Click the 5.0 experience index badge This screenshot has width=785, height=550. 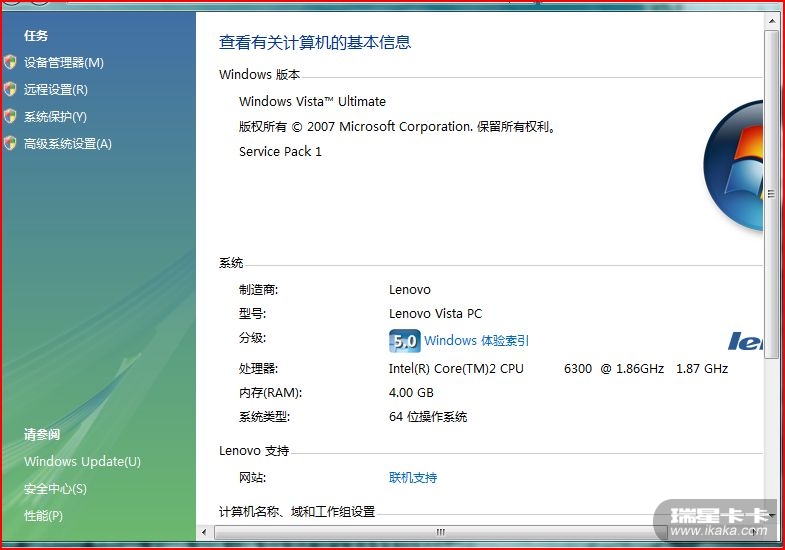point(405,341)
